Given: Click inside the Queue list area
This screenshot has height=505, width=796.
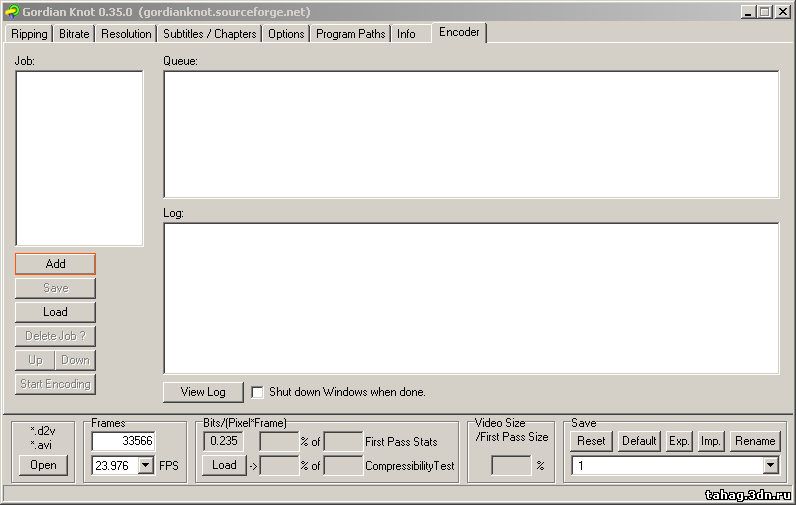Looking at the screenshot, I should point(471,134).
